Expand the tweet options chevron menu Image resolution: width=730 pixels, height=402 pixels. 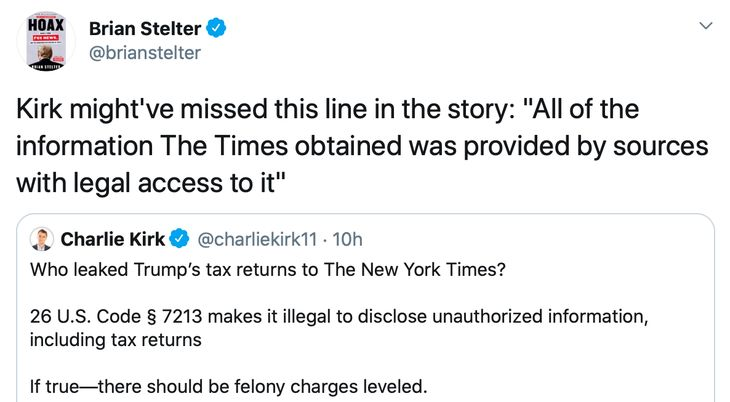pyautogui.click(x=706, y=26)
